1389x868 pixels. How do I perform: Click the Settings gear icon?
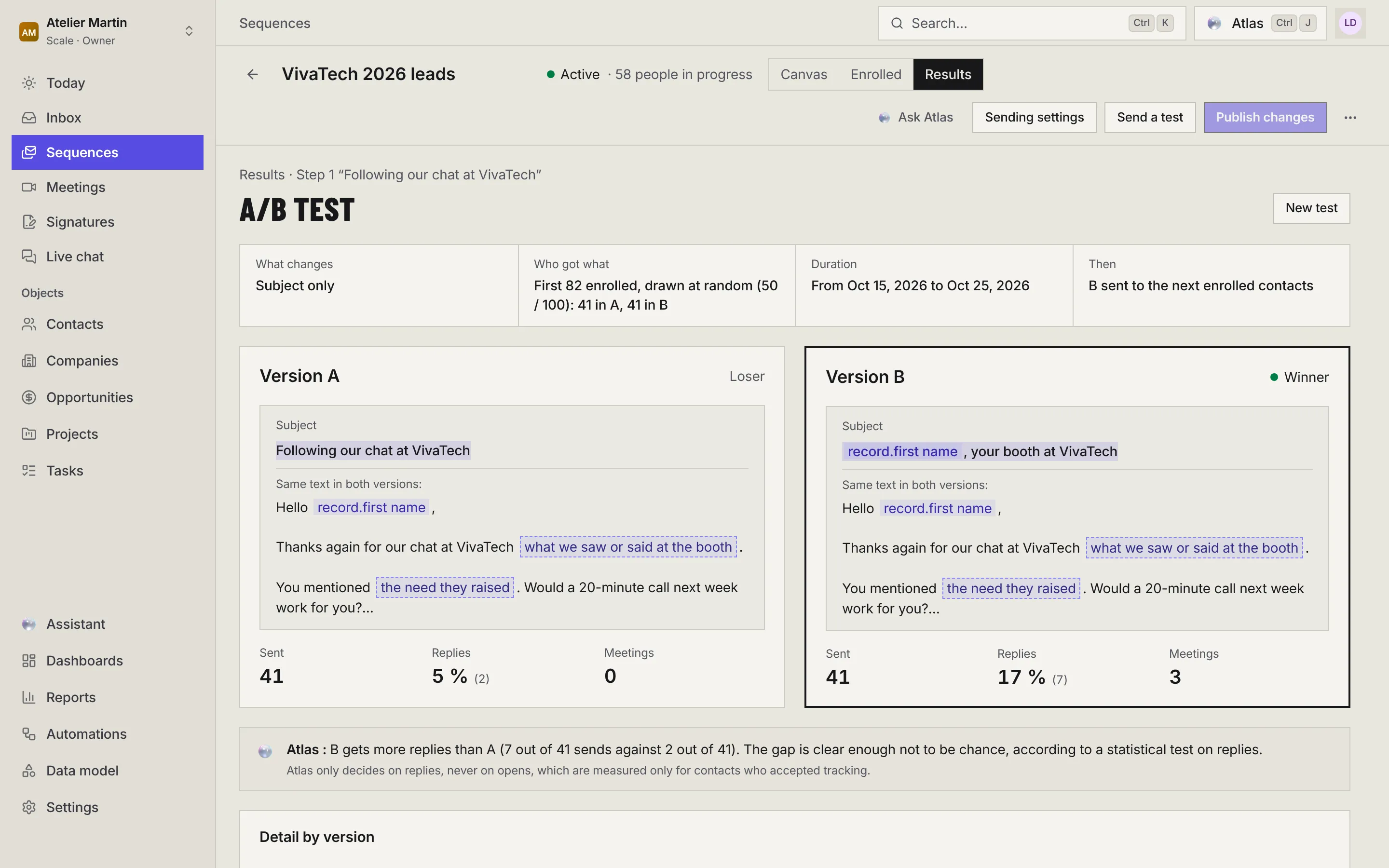(29, 807)
